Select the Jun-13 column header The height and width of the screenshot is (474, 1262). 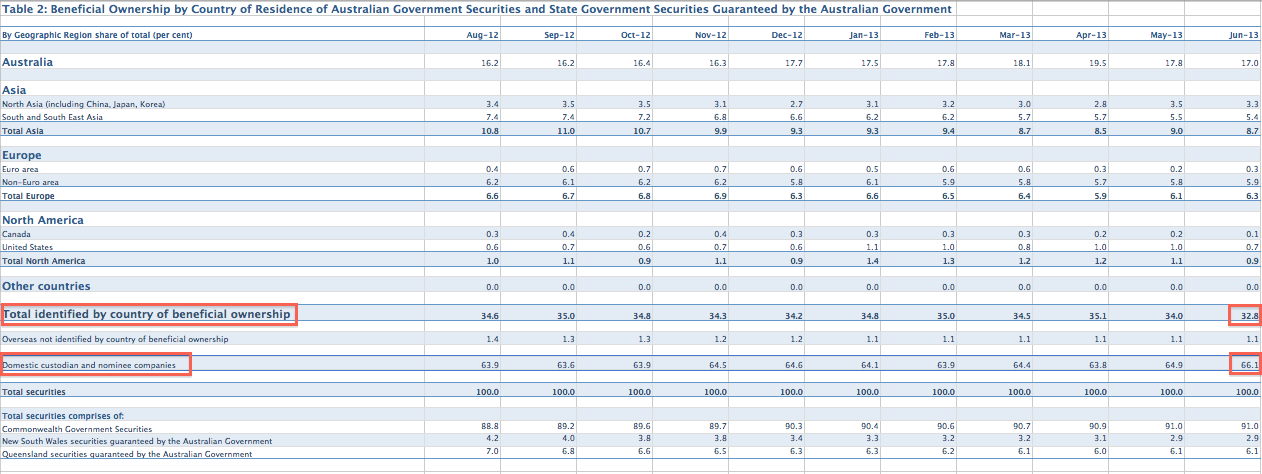[x=1243, y=35]
